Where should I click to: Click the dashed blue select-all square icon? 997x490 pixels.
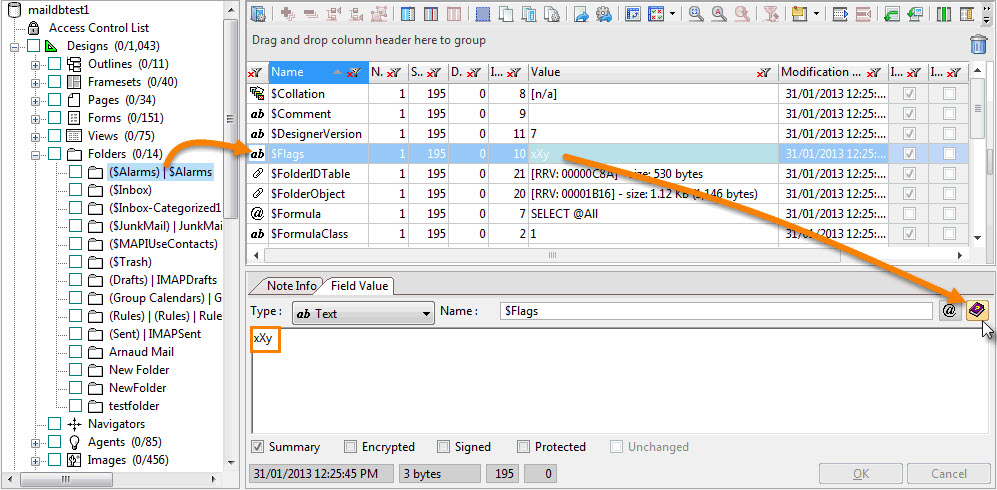tap(484, 14)
